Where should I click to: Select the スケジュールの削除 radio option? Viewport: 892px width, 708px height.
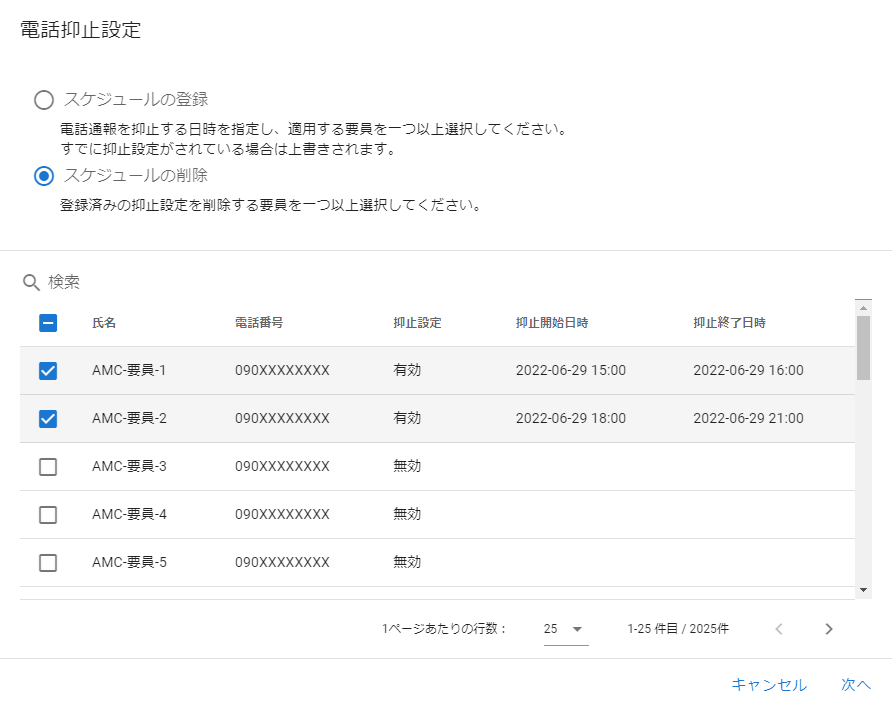(x=43, y=176)
